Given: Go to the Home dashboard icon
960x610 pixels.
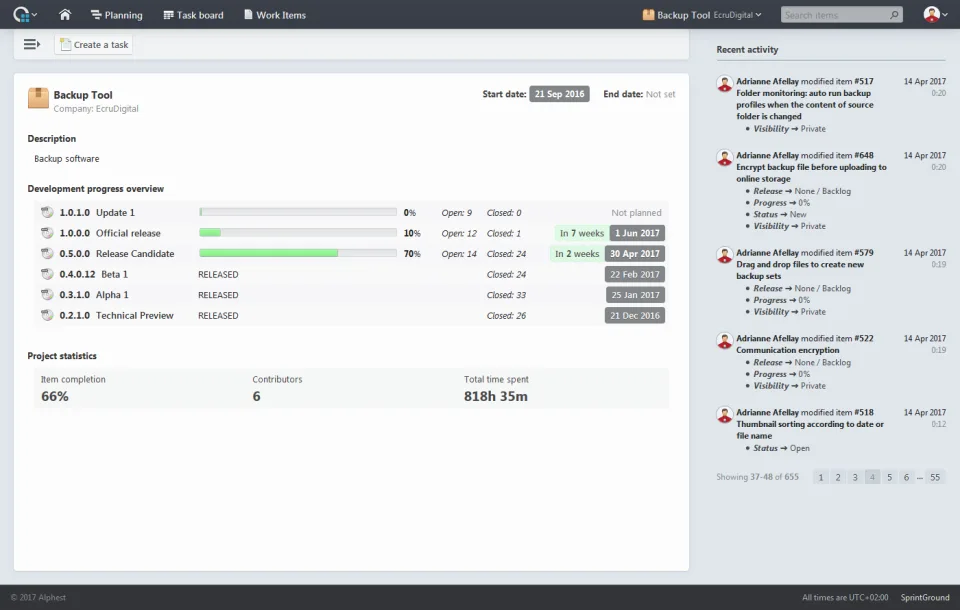Looking at the screenshot, I should point(65,15).
